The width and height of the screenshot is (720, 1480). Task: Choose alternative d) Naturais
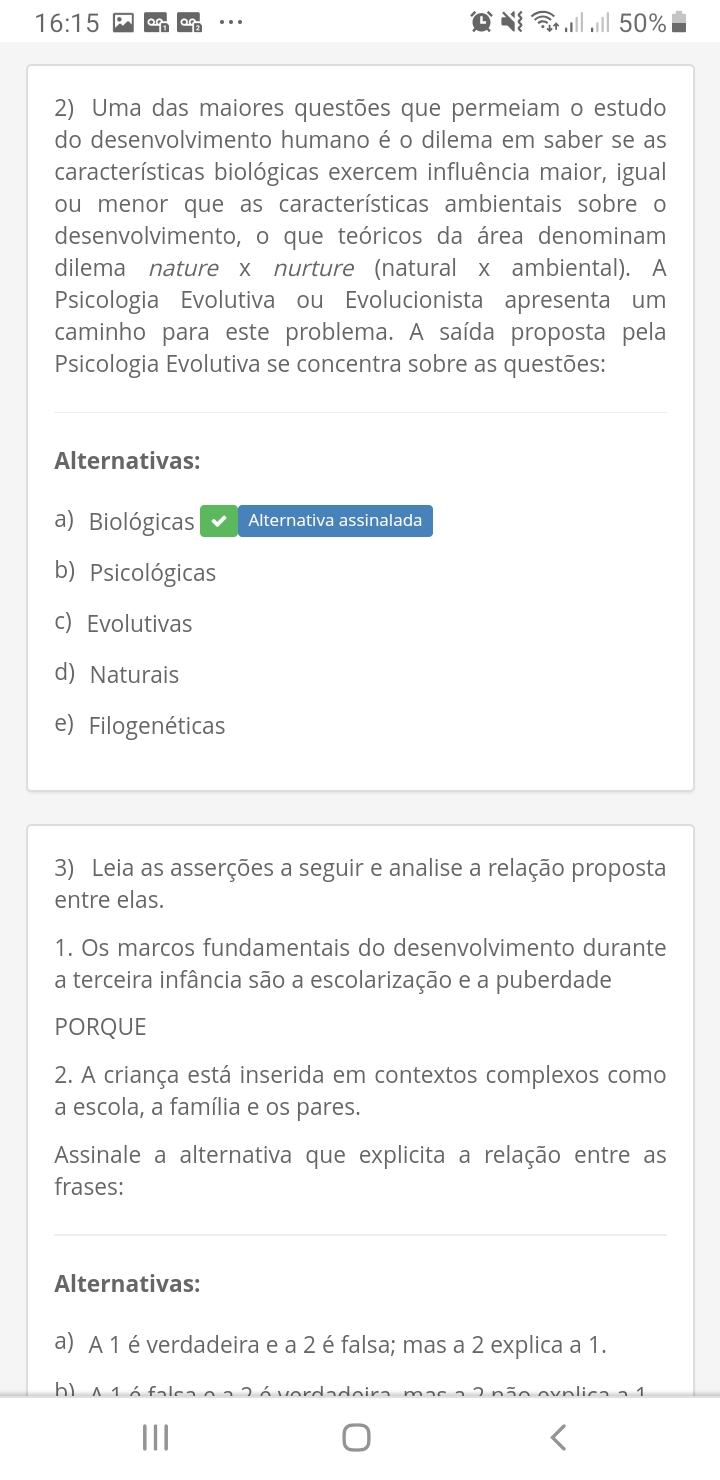point(117,675)
